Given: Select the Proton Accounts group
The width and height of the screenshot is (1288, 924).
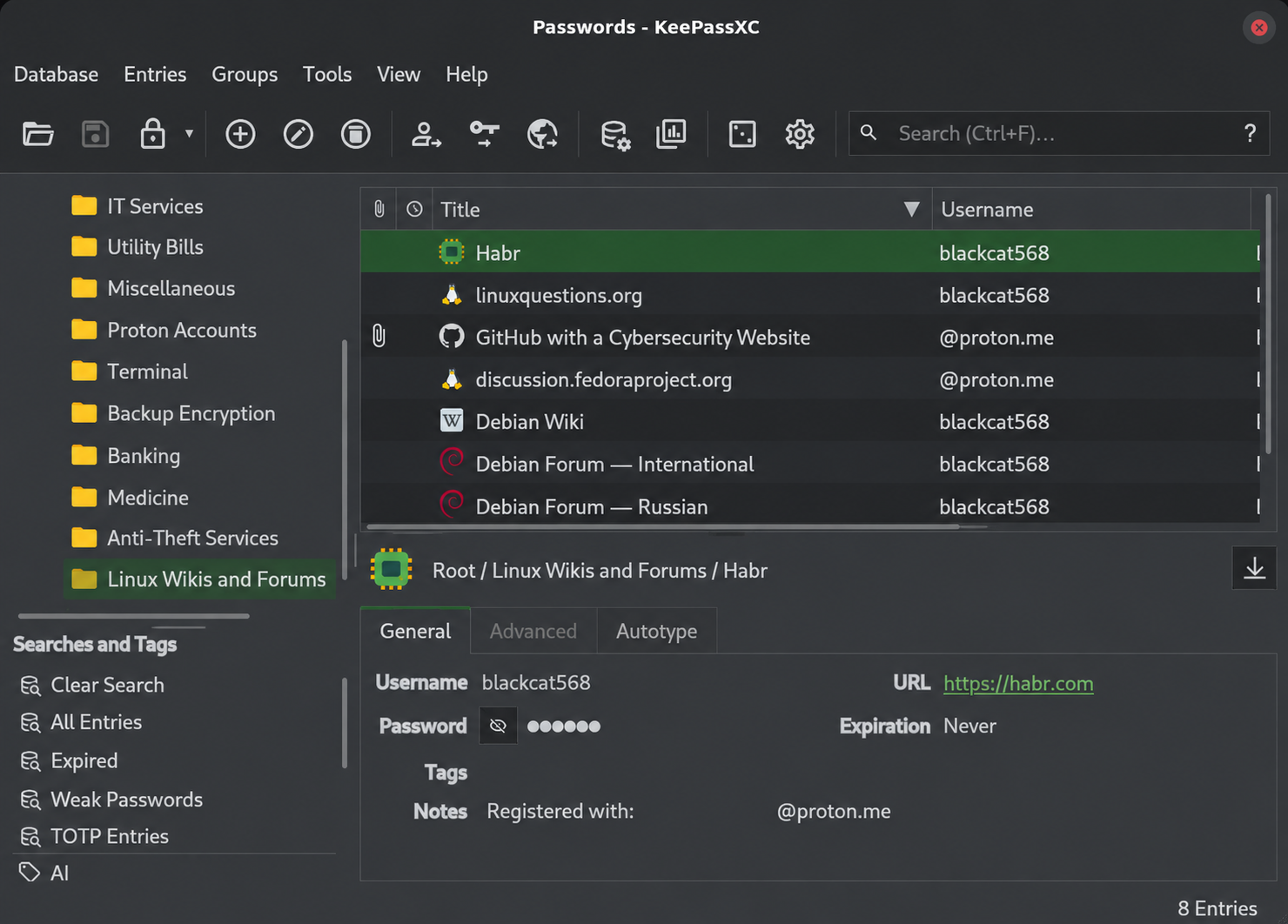Looking at the screenshot, I should point(164,330).
